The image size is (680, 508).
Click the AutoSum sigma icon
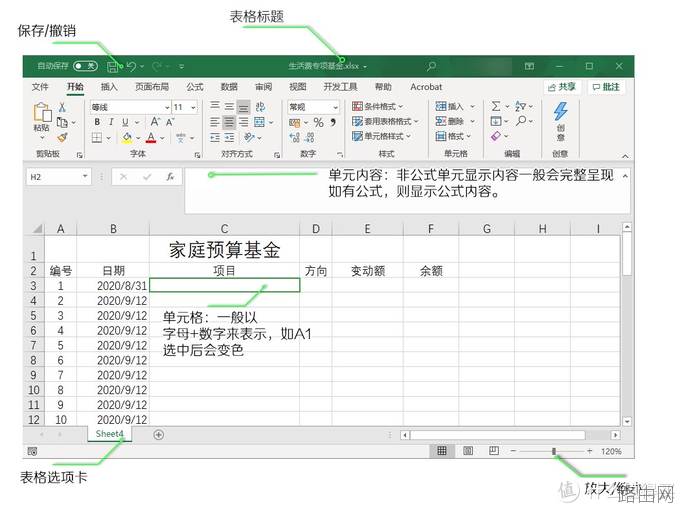coord(496,106)
